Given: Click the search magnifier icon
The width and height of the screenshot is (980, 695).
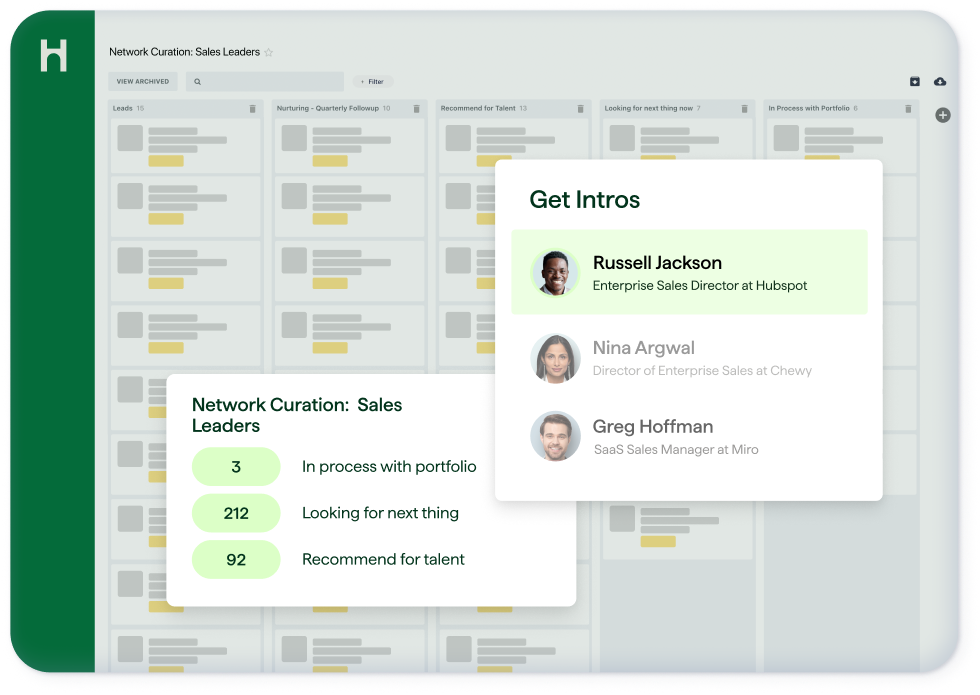Looking at the screenshot, I should point(198,82).
